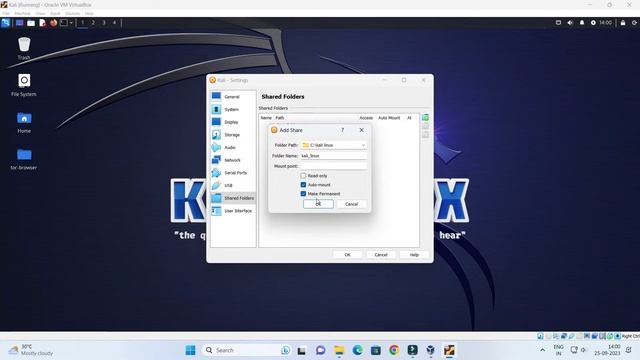
Task: Click the green add shared folder icon
Action: [x=425, y=118]
